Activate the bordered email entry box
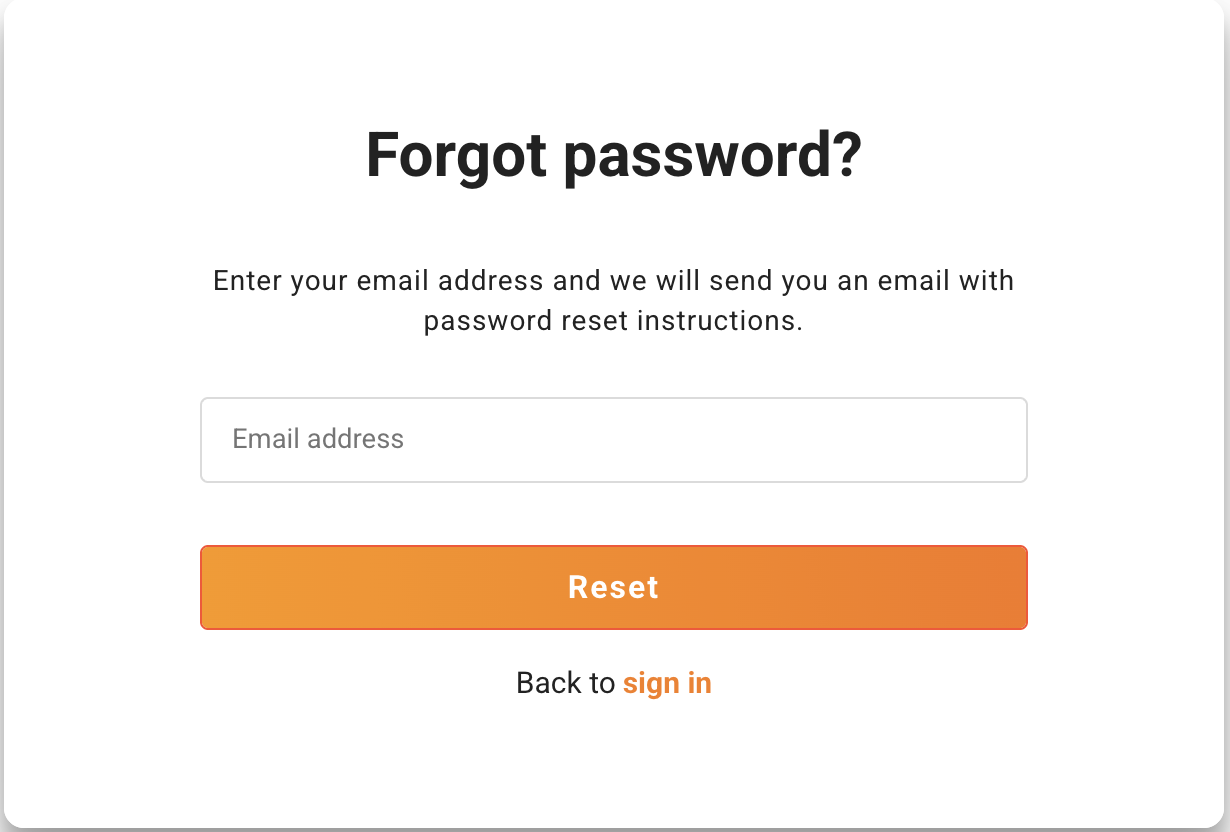The height and width of the screenshot is (832, 1230). point(613,440)
